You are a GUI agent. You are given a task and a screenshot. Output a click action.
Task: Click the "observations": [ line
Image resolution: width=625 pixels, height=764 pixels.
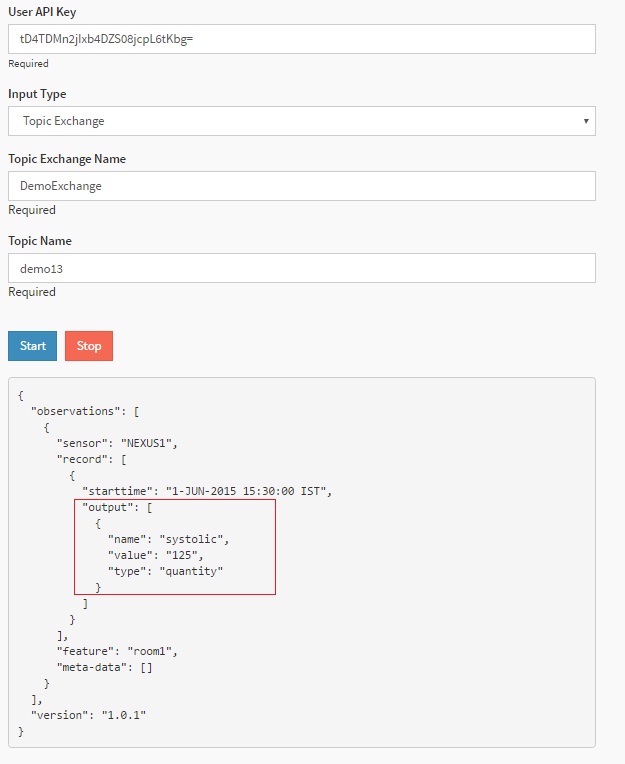point(85,411)
